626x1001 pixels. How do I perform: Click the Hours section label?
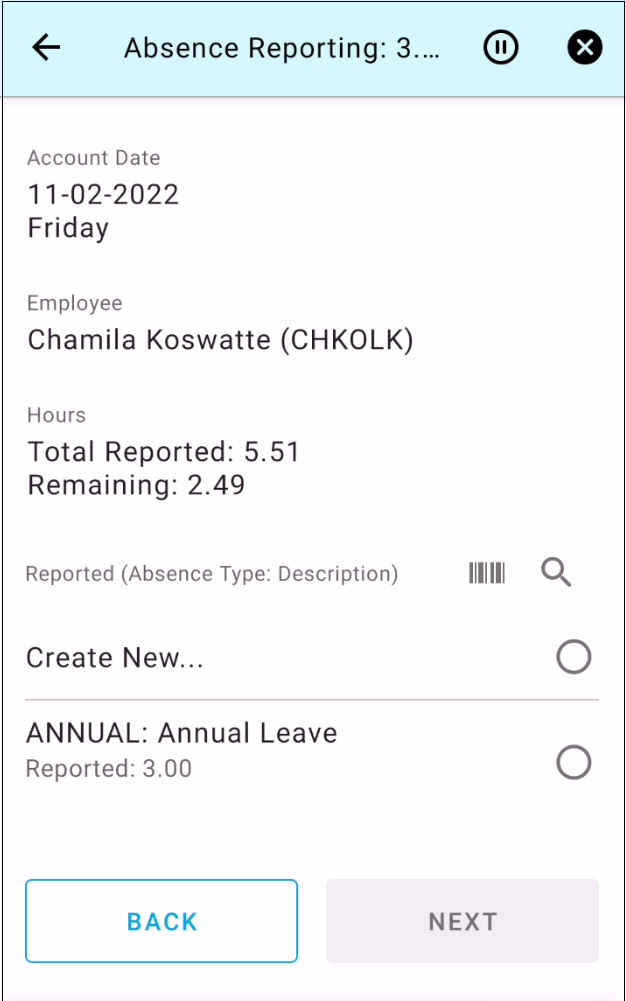(x=57, y=415)
